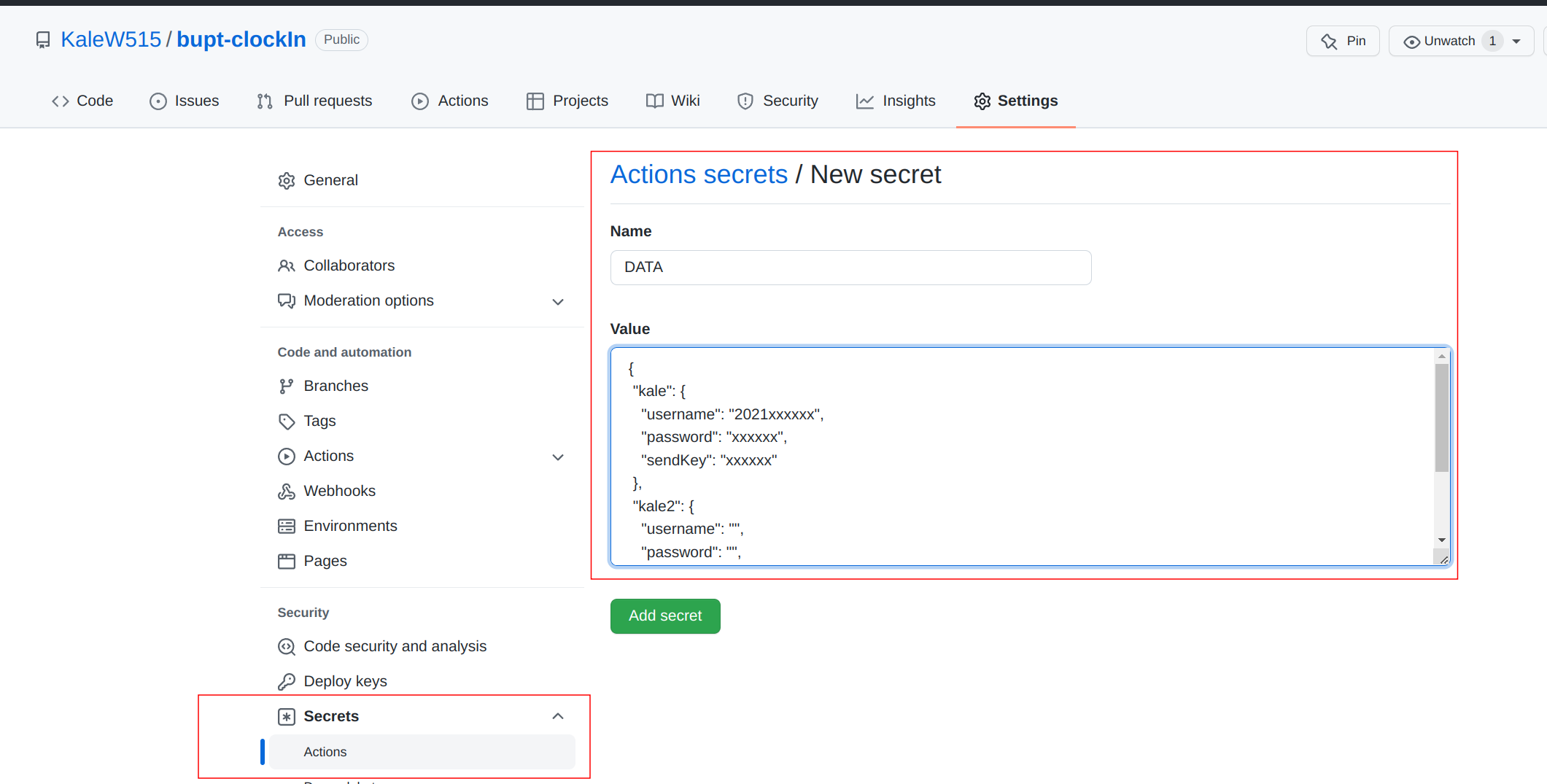
Task: Collapse the Secrets chevron
Action: (558, 716)
